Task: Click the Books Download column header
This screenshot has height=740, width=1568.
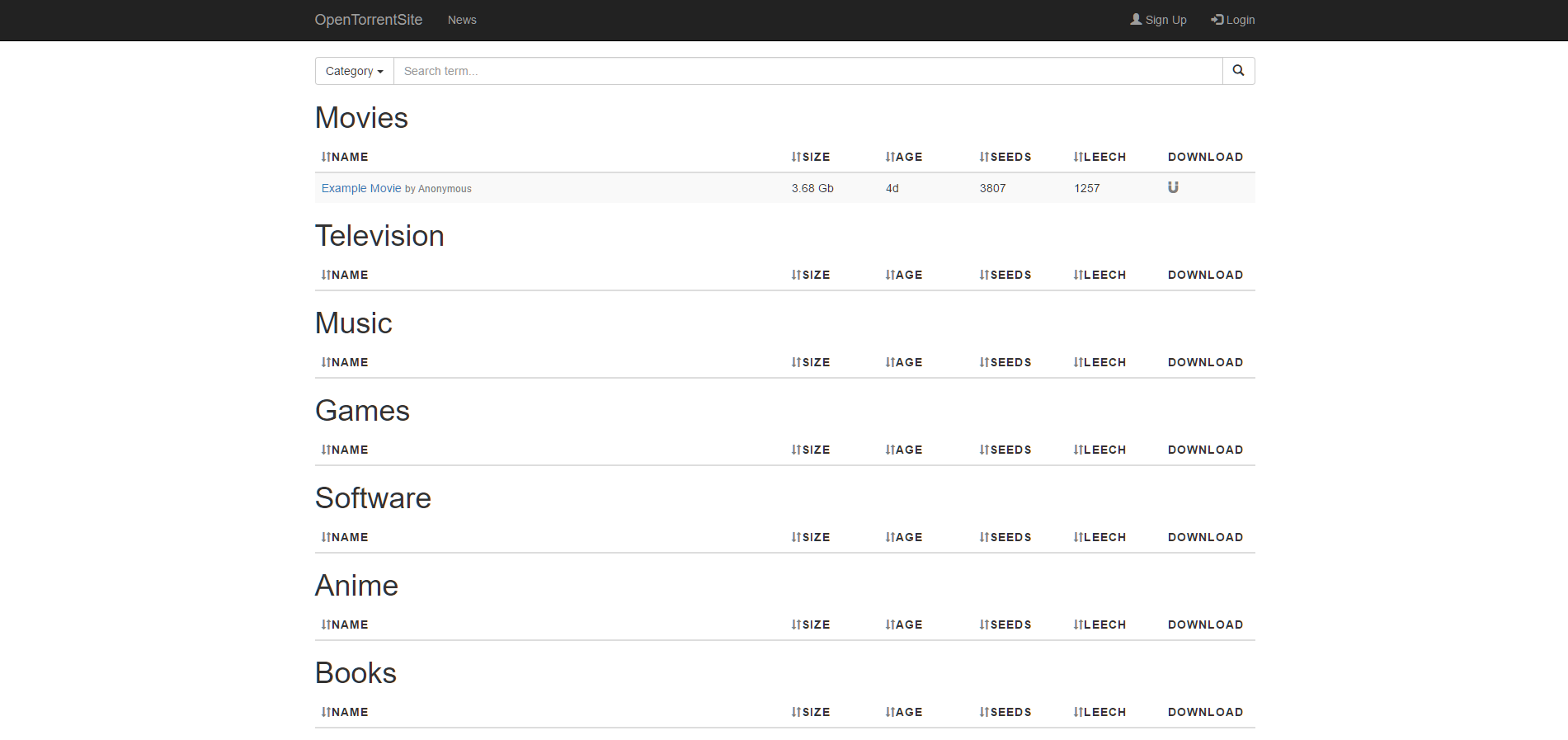Action: (x=1205, y=712)
